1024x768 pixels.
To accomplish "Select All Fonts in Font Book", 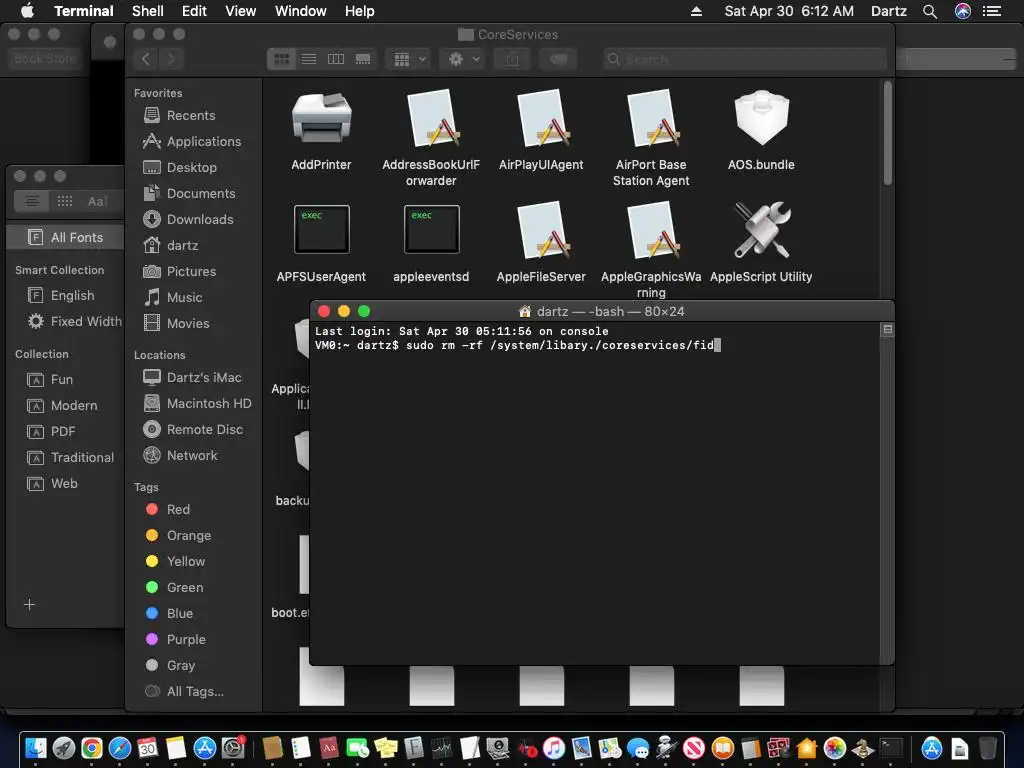I will coord(65,238).
